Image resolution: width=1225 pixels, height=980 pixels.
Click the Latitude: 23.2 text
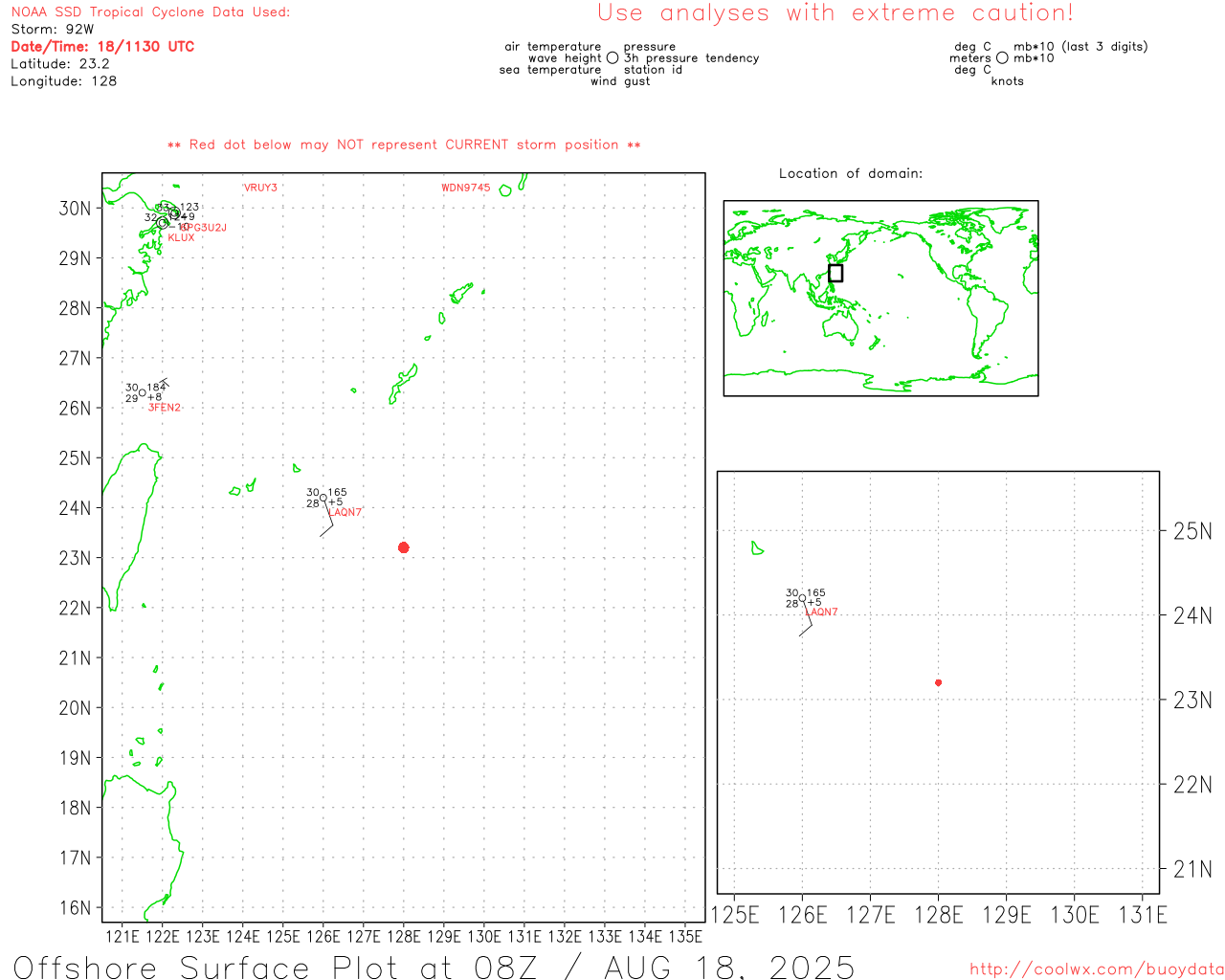coord(60,64)
